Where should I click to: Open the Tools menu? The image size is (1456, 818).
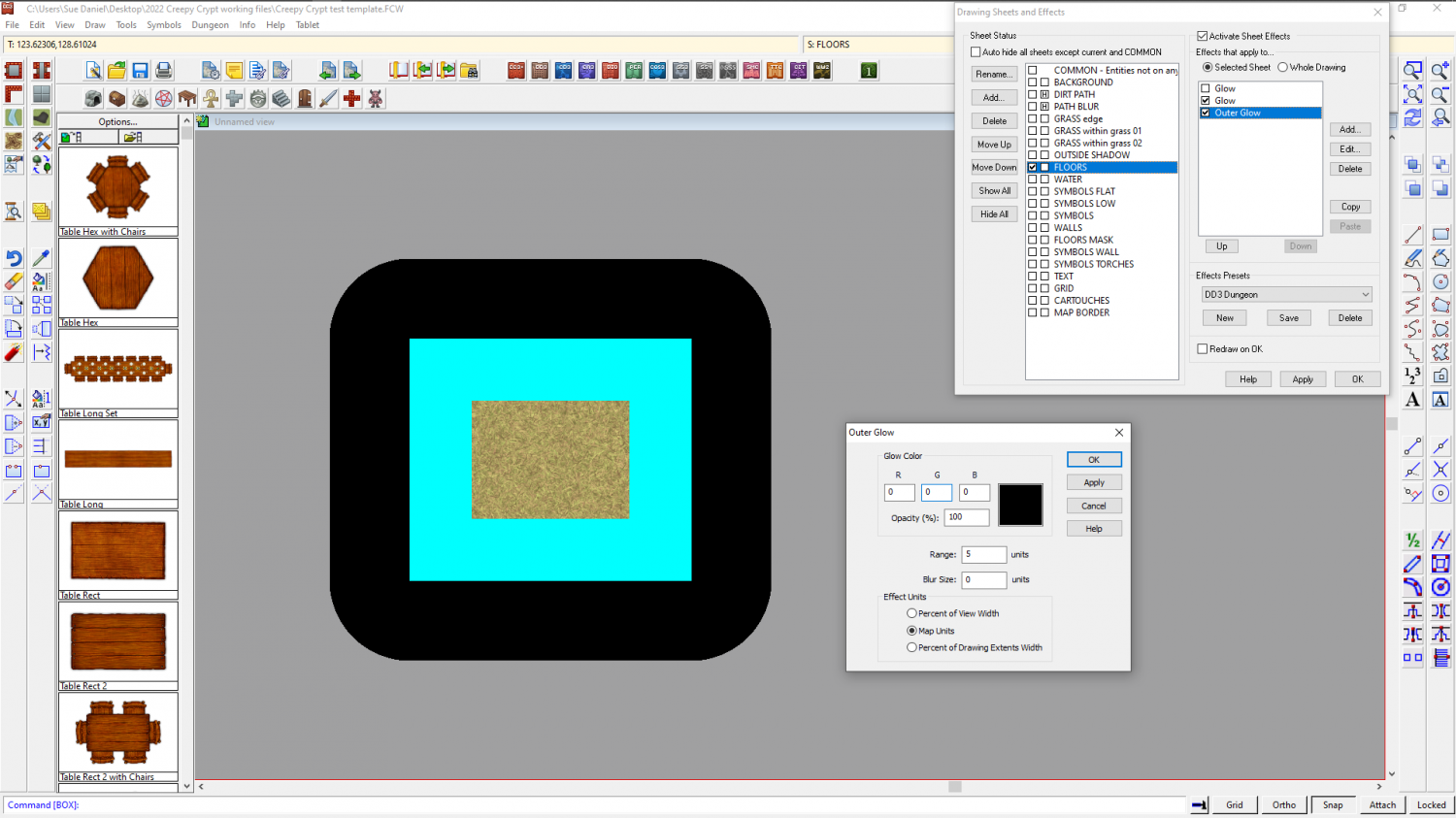[126, 25]
